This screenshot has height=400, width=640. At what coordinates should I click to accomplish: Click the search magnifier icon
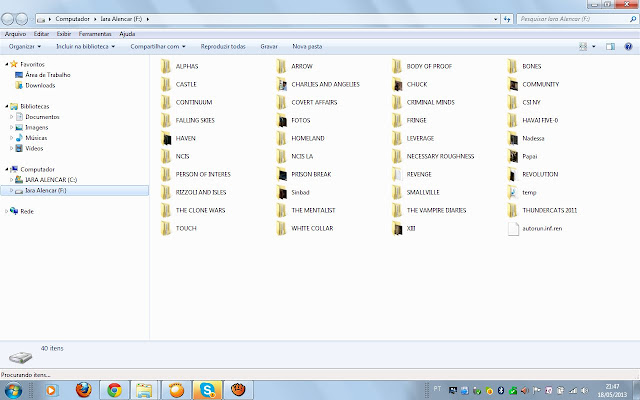633,19
